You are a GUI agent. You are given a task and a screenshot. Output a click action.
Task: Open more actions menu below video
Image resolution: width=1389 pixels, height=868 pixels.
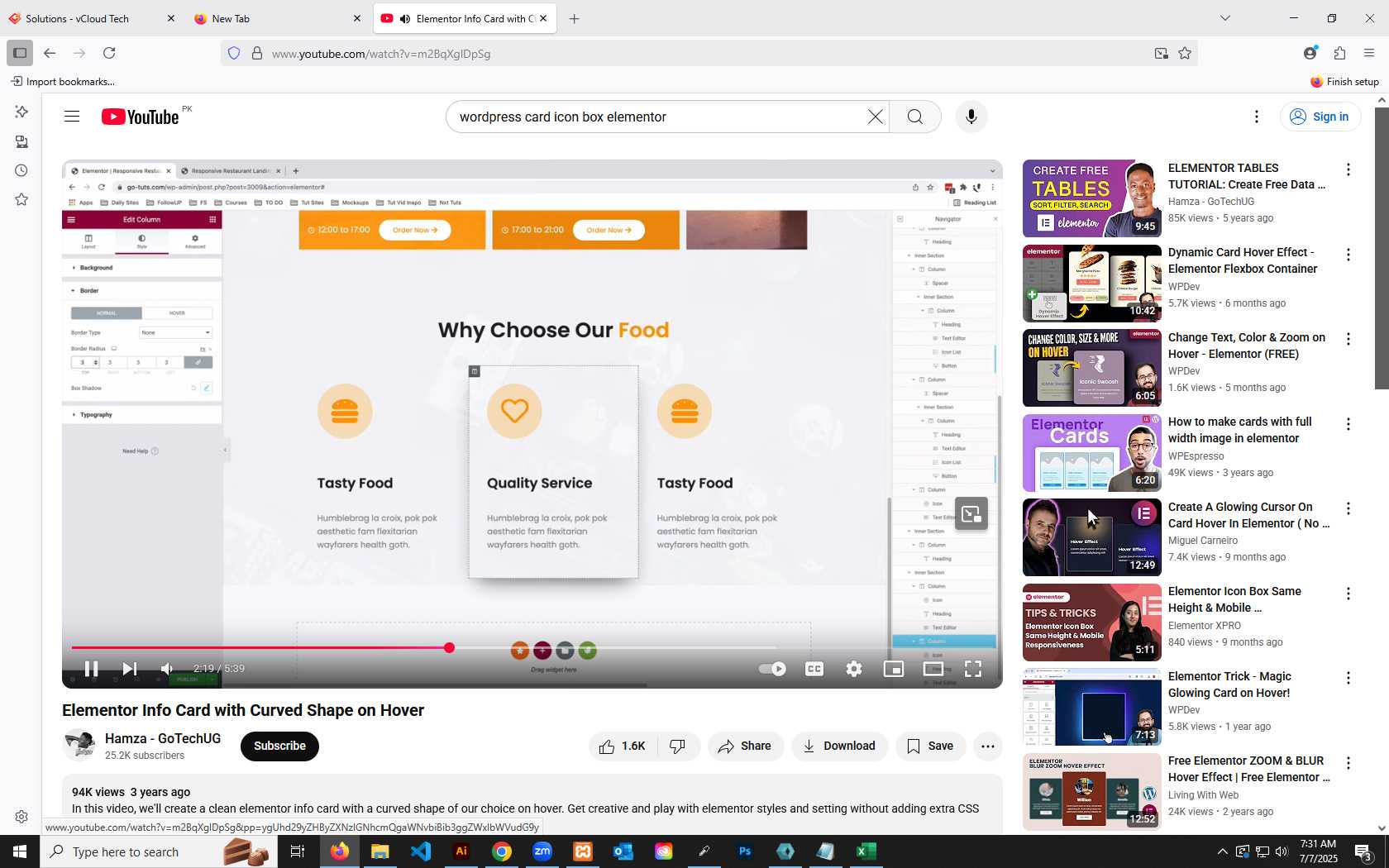click(988, 746)
